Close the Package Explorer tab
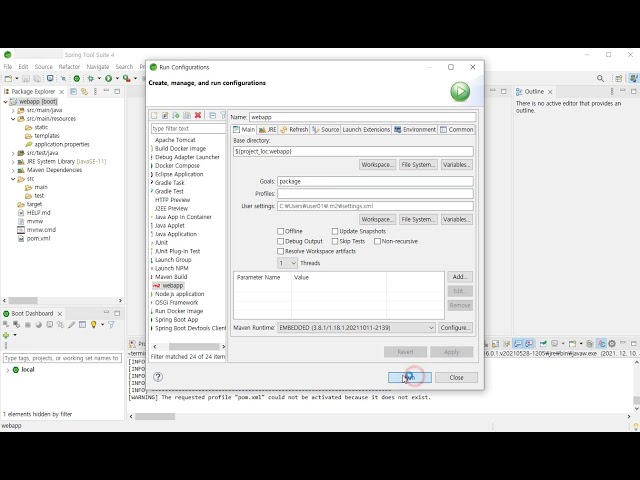Image resolution: width=640 pixels, height=480 pixels. pyautogui.click(x=62, y=92)
